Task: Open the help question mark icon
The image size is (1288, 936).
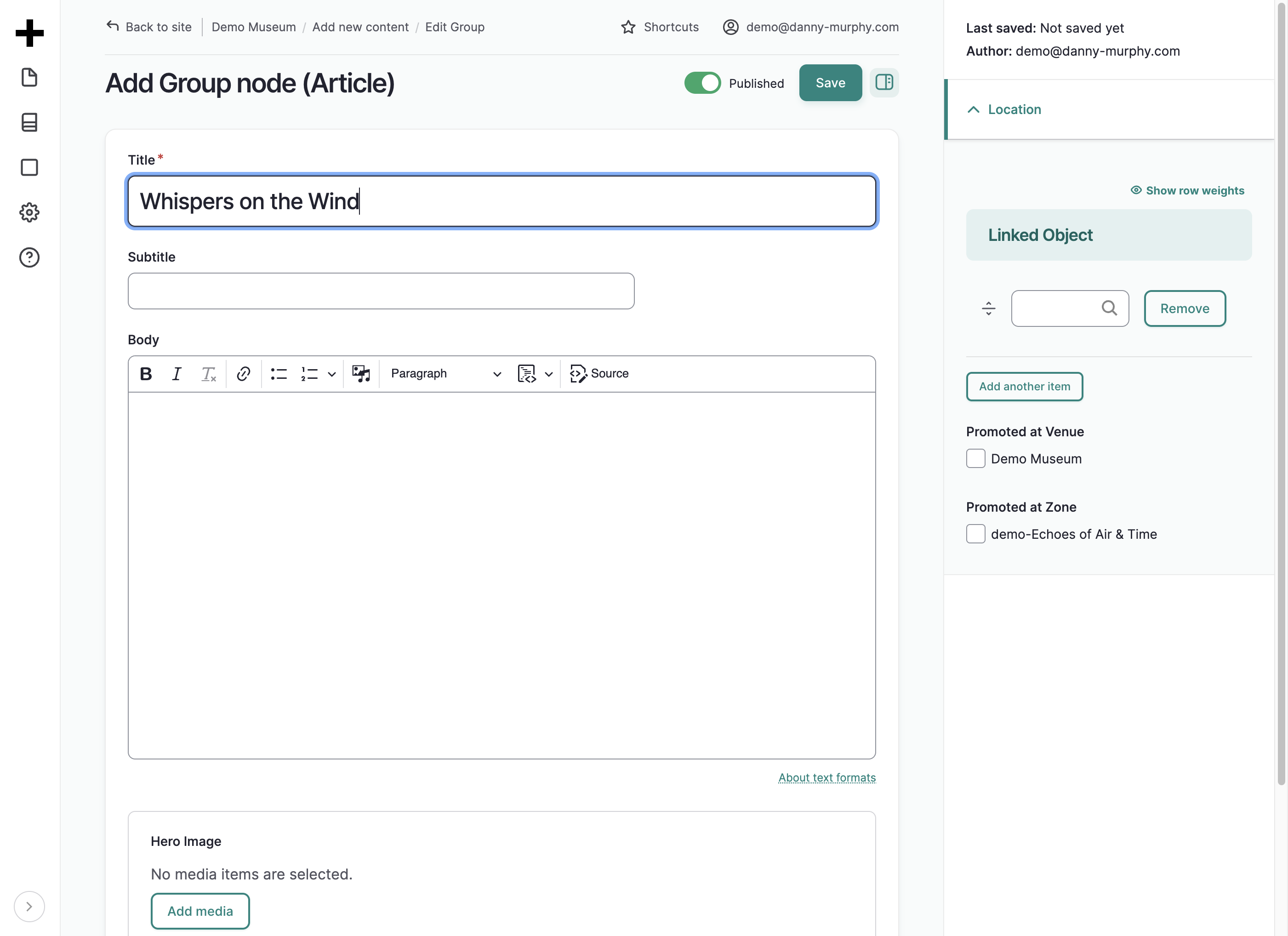Action: coord(29,258)
